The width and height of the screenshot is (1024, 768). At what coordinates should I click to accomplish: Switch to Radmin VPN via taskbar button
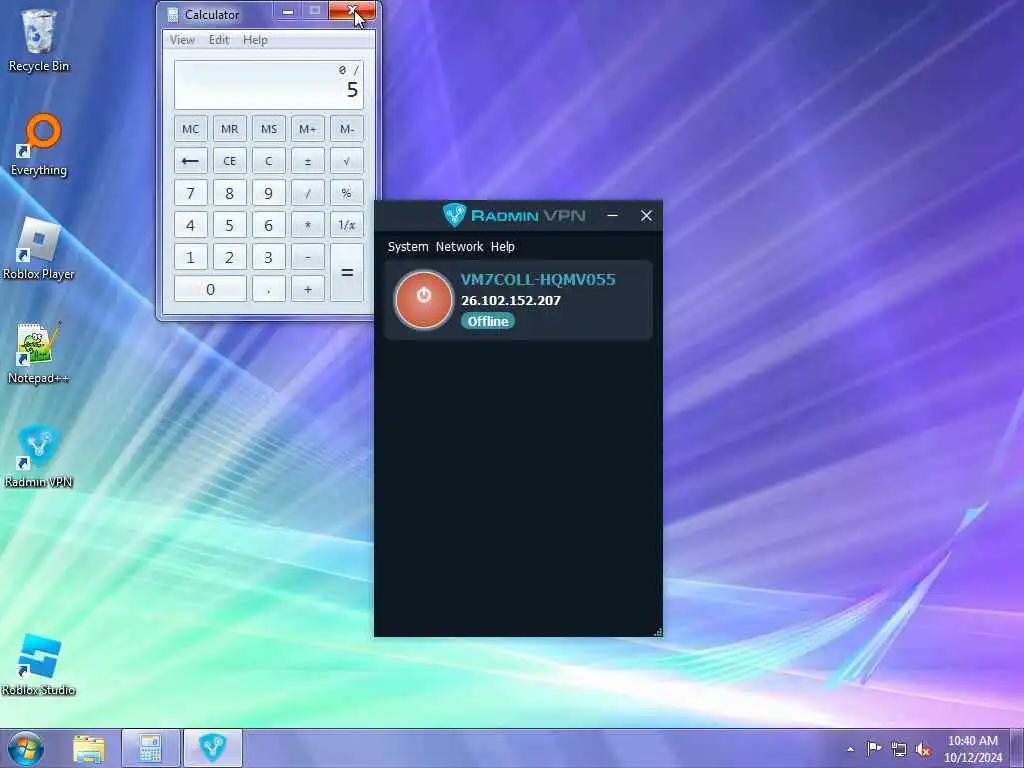tap(212, 748)
